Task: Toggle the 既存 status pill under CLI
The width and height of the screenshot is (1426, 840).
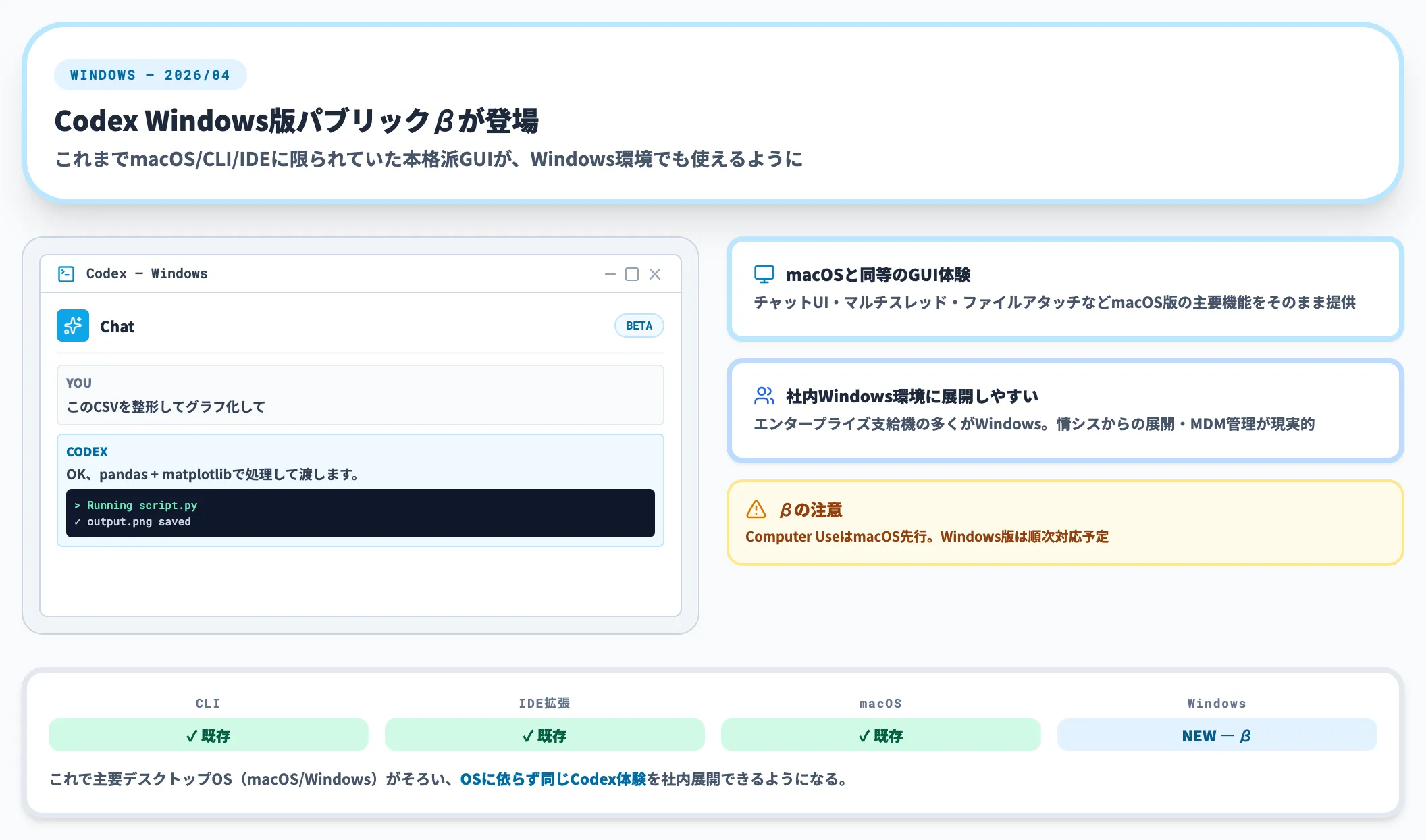Action: [207, 735]
